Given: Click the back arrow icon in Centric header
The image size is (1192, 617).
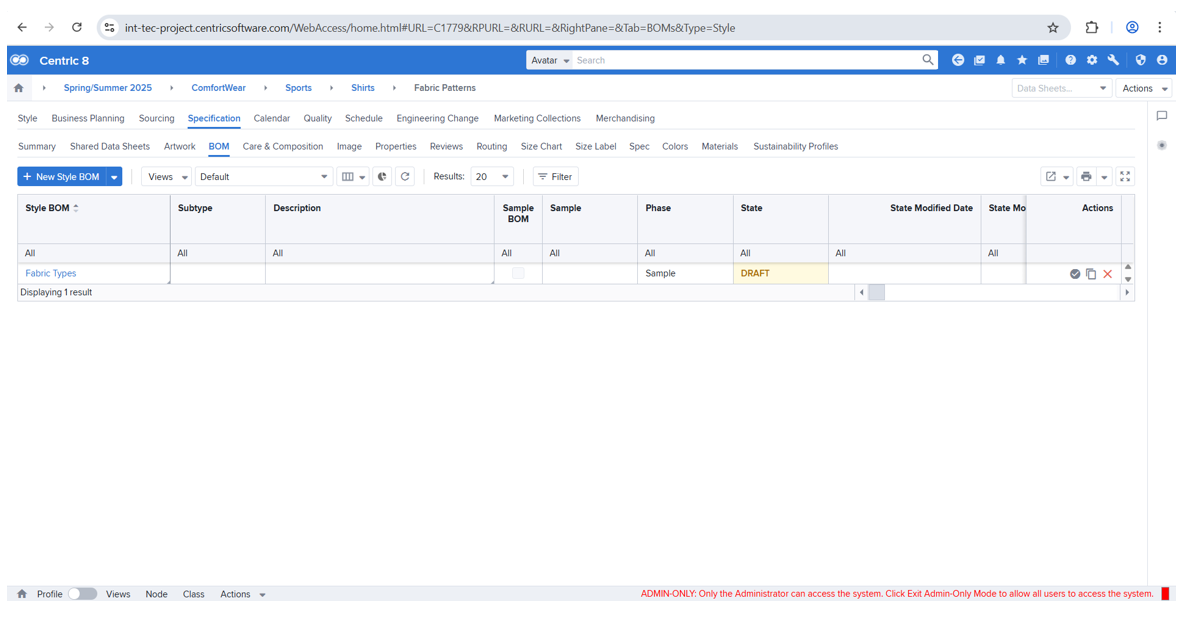Looking at the screenshot, I should pos(958,60).
